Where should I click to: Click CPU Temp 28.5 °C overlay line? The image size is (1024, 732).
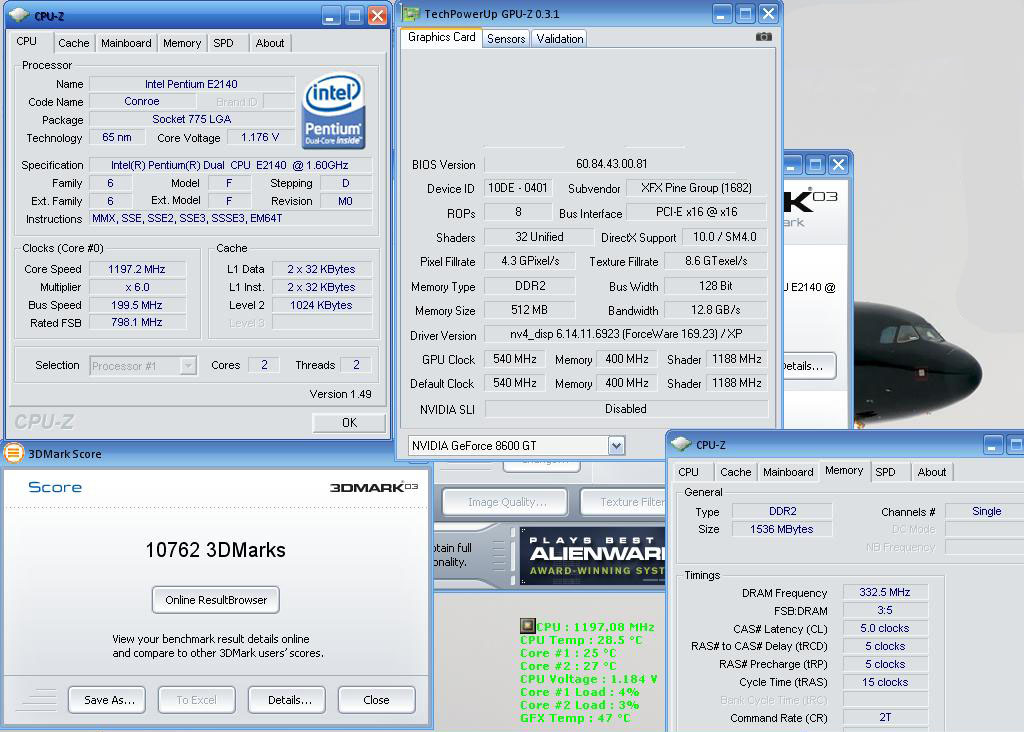point(581,640)
